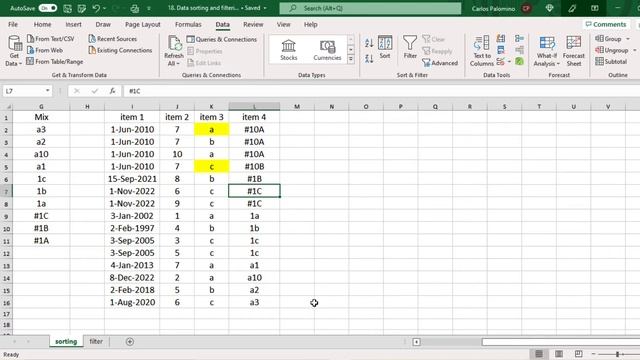Open the Help ribbon tab
The height and width of the screenshot is (360, 640).
pos(311,24)
